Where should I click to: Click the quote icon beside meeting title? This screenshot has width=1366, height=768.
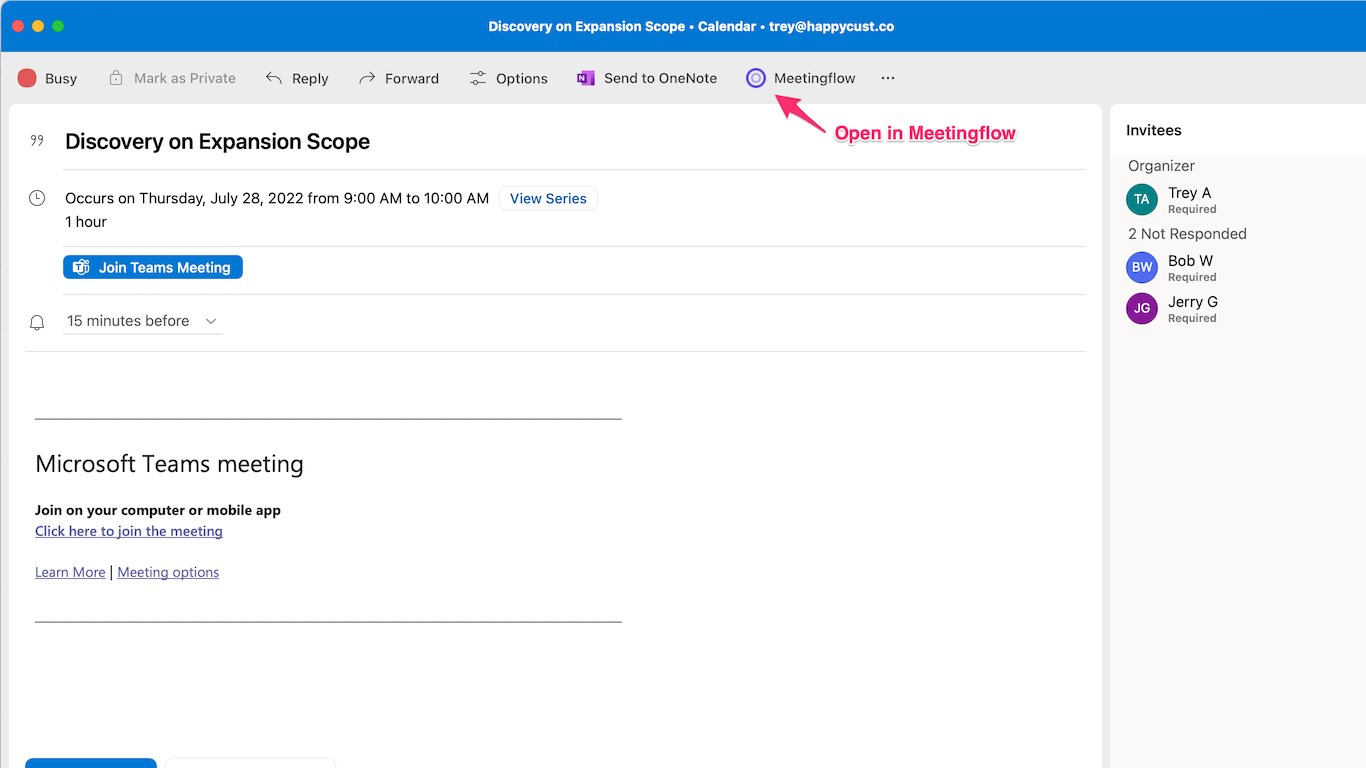37,141
